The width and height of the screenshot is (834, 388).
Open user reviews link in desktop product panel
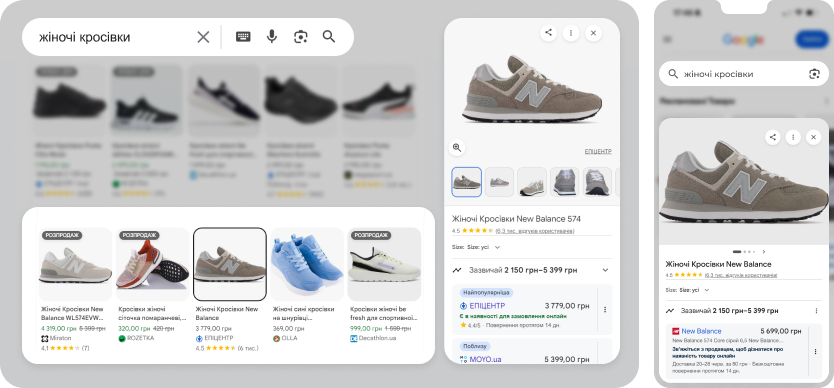pyautogui.click(x=535, y=231)
